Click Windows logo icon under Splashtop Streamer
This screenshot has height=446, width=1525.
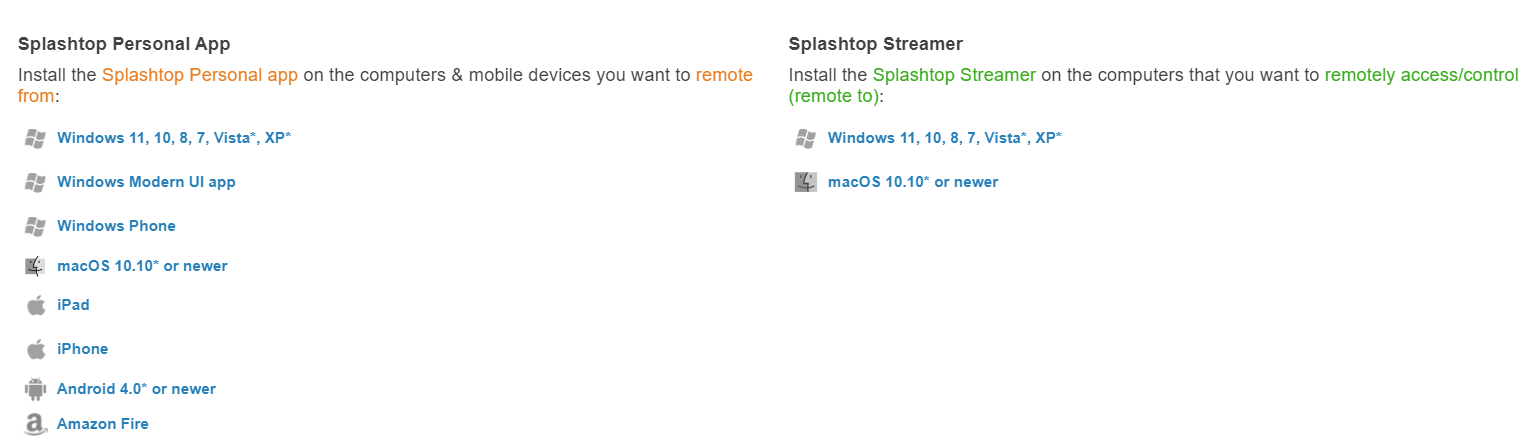[x=806, y=138]
